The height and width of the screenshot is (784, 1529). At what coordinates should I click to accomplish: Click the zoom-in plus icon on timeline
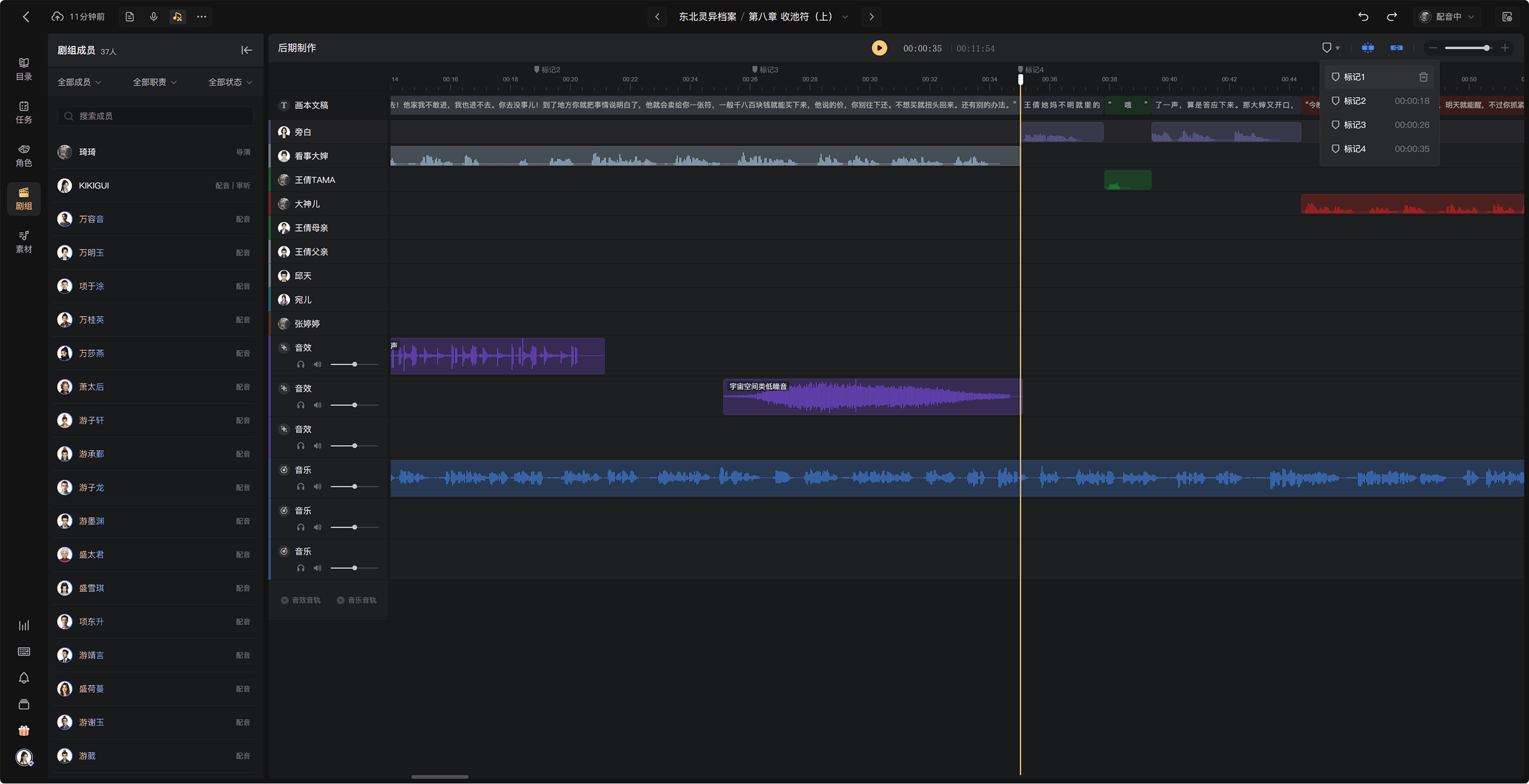tap(1505, 48)
